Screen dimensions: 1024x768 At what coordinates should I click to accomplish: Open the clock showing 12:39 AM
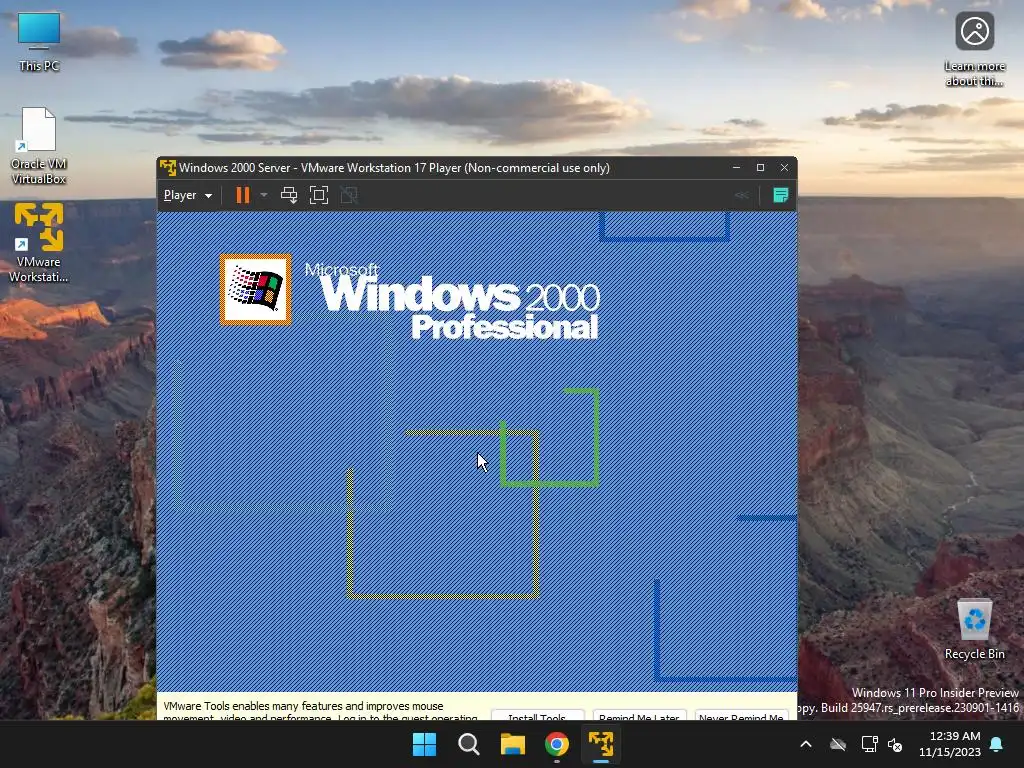click(x=950, y=744)
